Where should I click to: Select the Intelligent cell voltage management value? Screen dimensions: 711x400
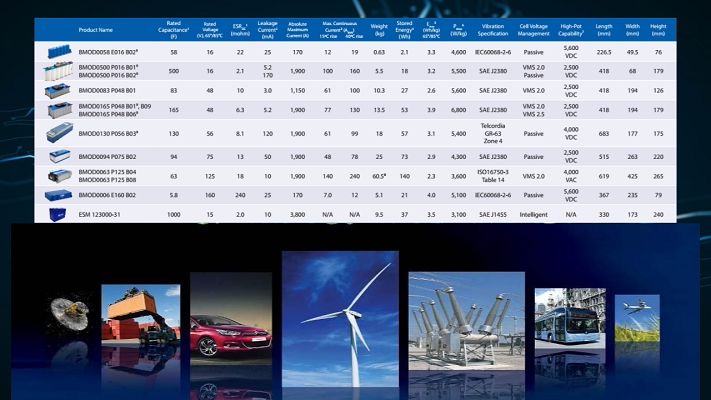[534, 215]
